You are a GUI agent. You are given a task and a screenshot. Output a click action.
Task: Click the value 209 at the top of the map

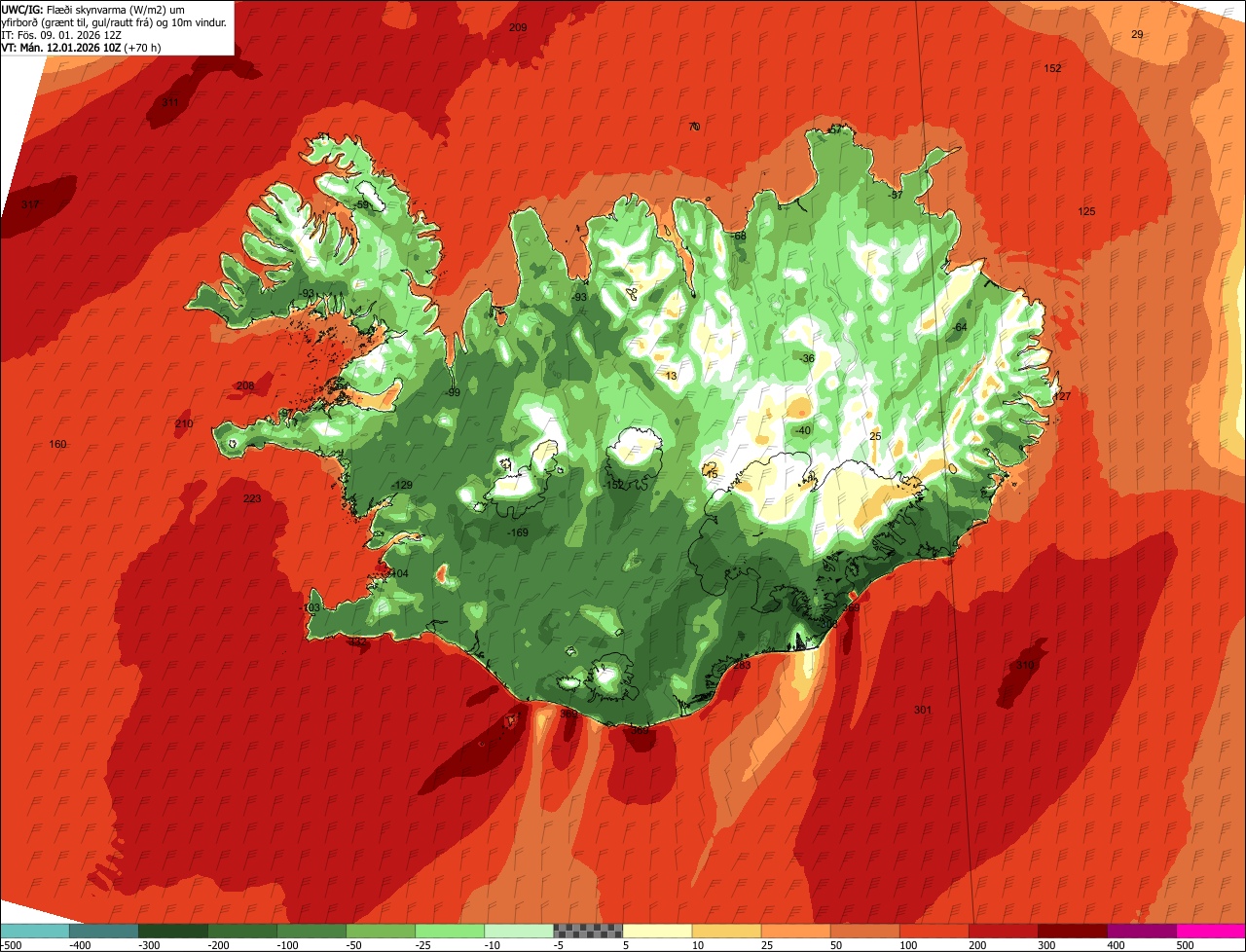click(518, 27)
